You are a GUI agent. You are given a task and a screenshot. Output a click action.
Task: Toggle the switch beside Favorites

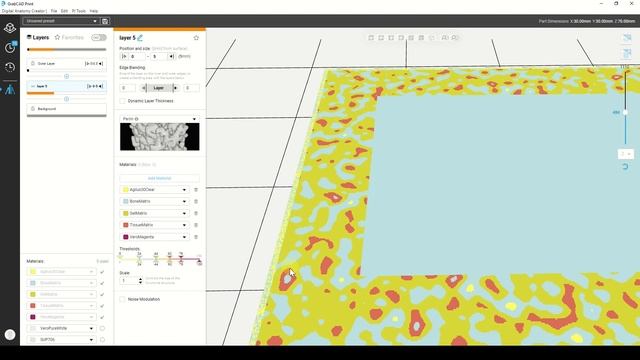(98, 38)
